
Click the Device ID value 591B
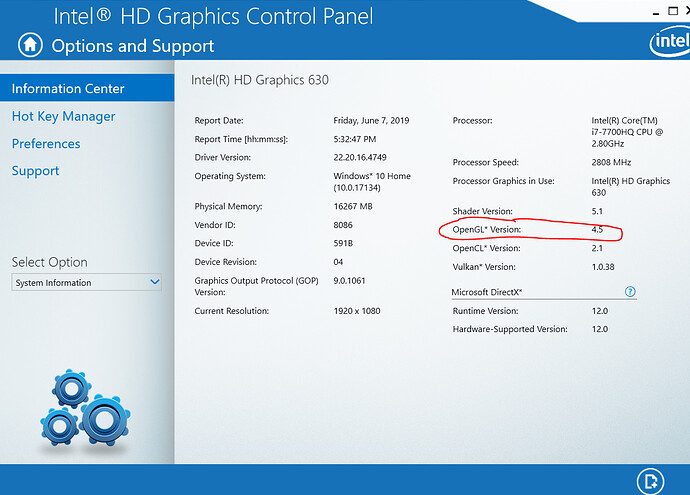click(x=343, y=243)
